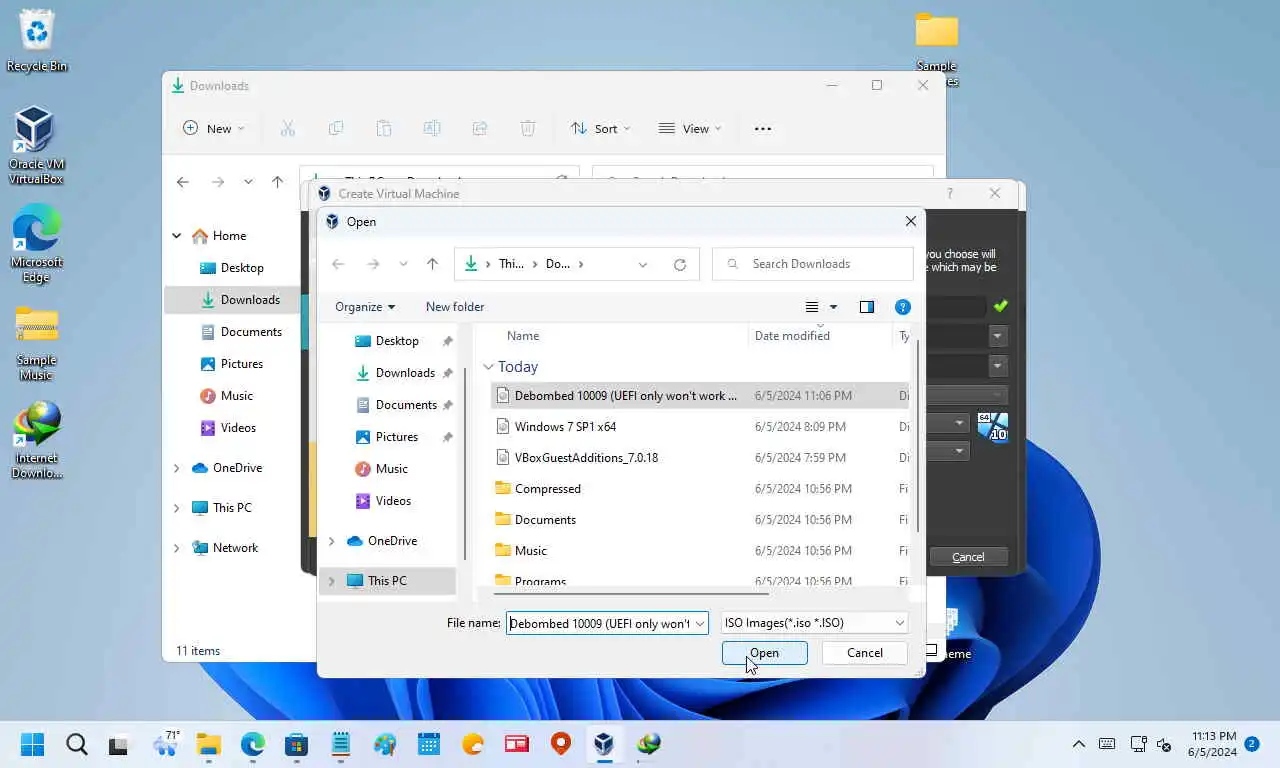
Task: Refresh the Open dialog folder listing
Action: [x=680, y=265]
